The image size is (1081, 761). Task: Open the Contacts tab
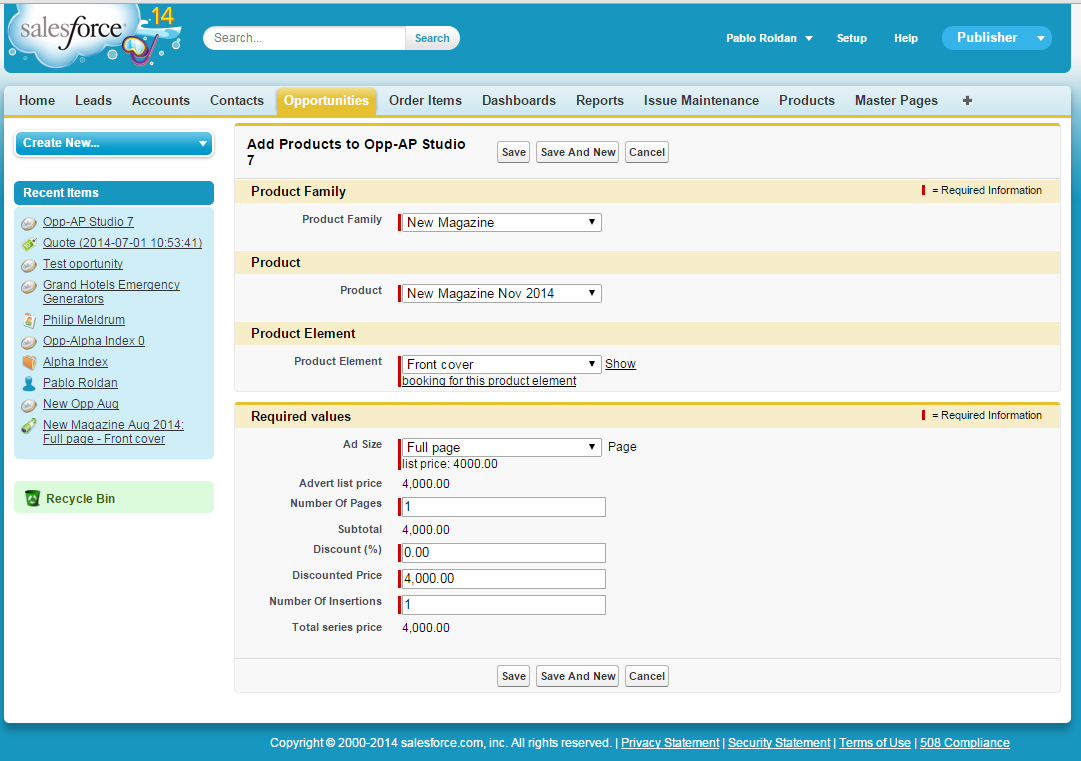pyautogui.click(x=236, y=101)
